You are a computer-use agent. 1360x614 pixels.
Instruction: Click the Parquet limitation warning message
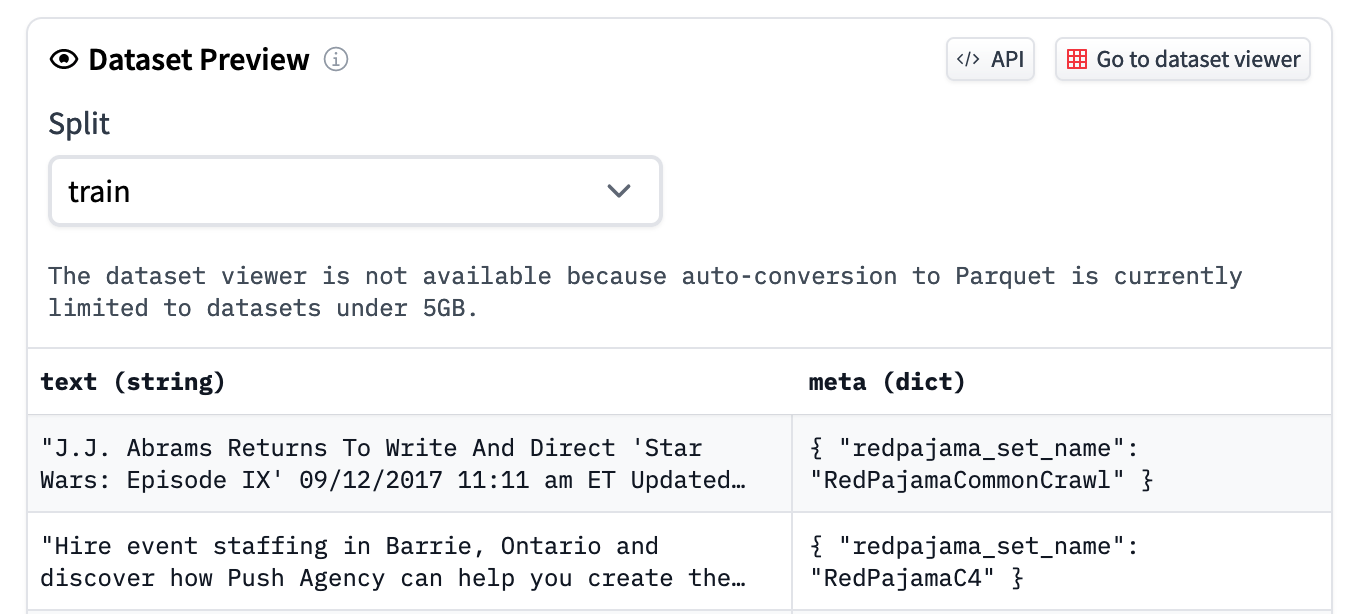pyautogui.click(x=645, y=291)
